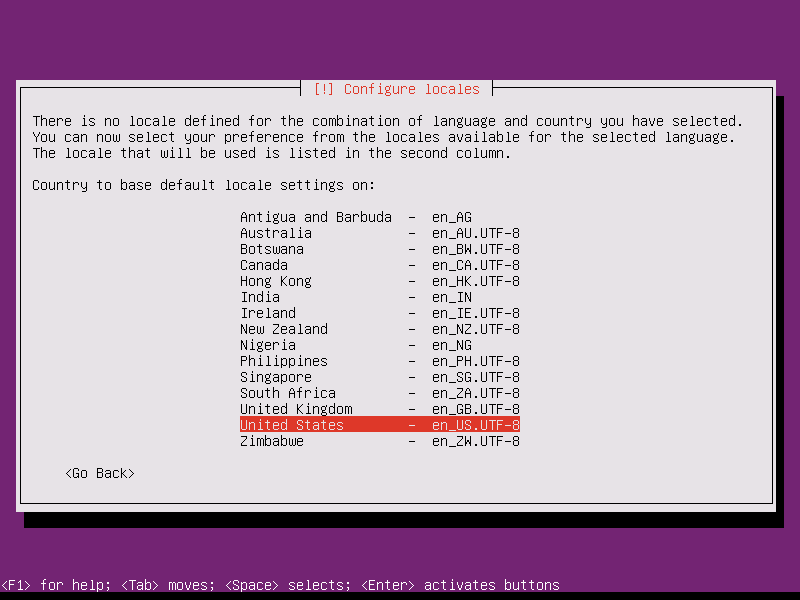Select highlighted United States row
Screen dimensions: 800x600
[380, 425]
